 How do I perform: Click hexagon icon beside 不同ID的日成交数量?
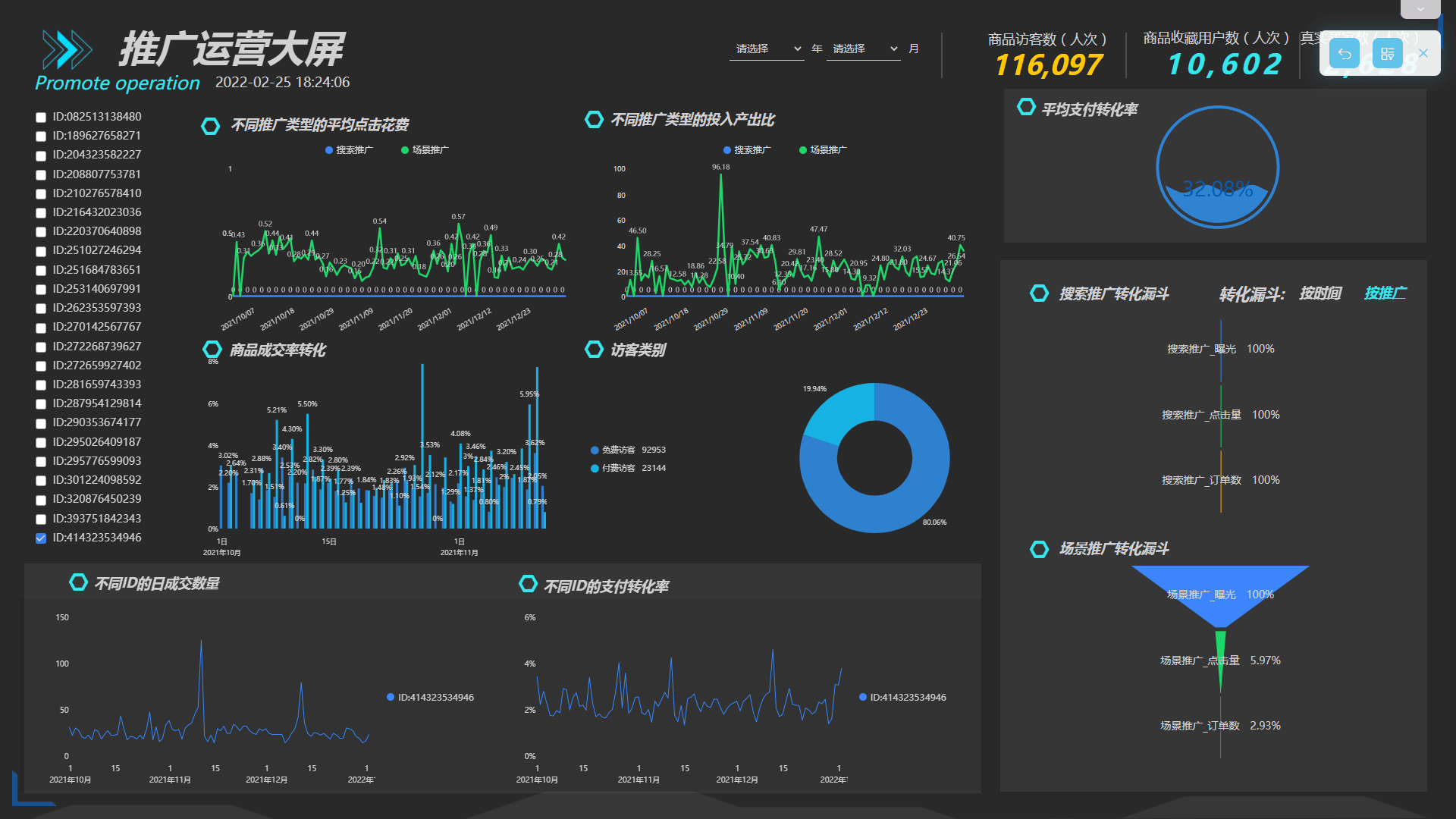coord(78,582)
